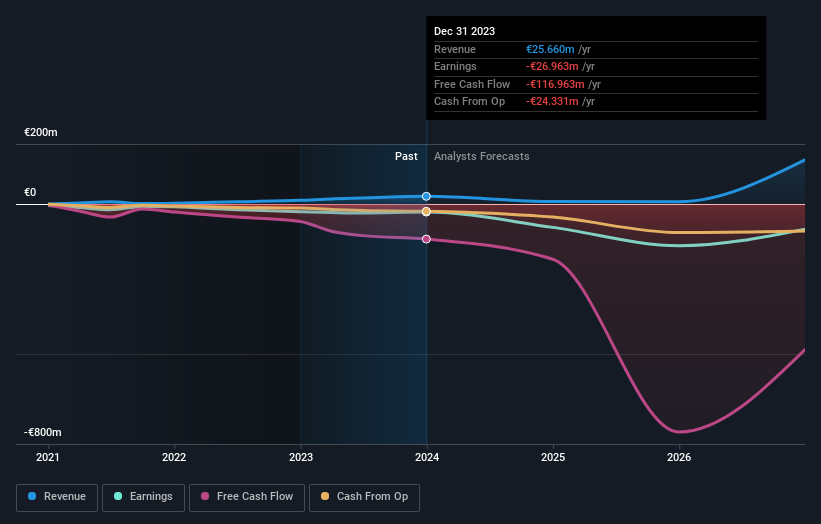
Task: Click the Past region label
Action: 406,157
